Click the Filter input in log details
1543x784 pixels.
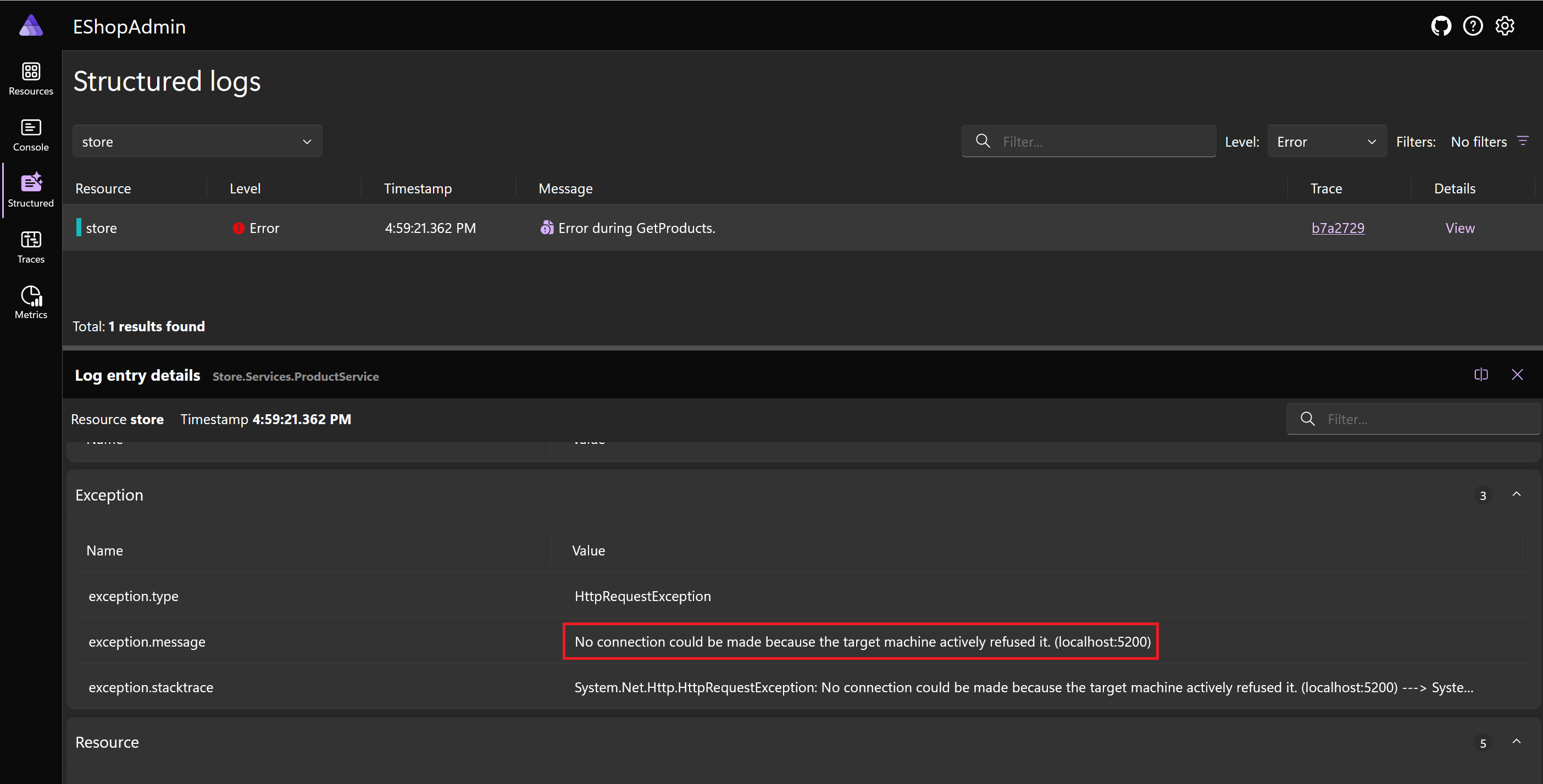coord(1414,419)
